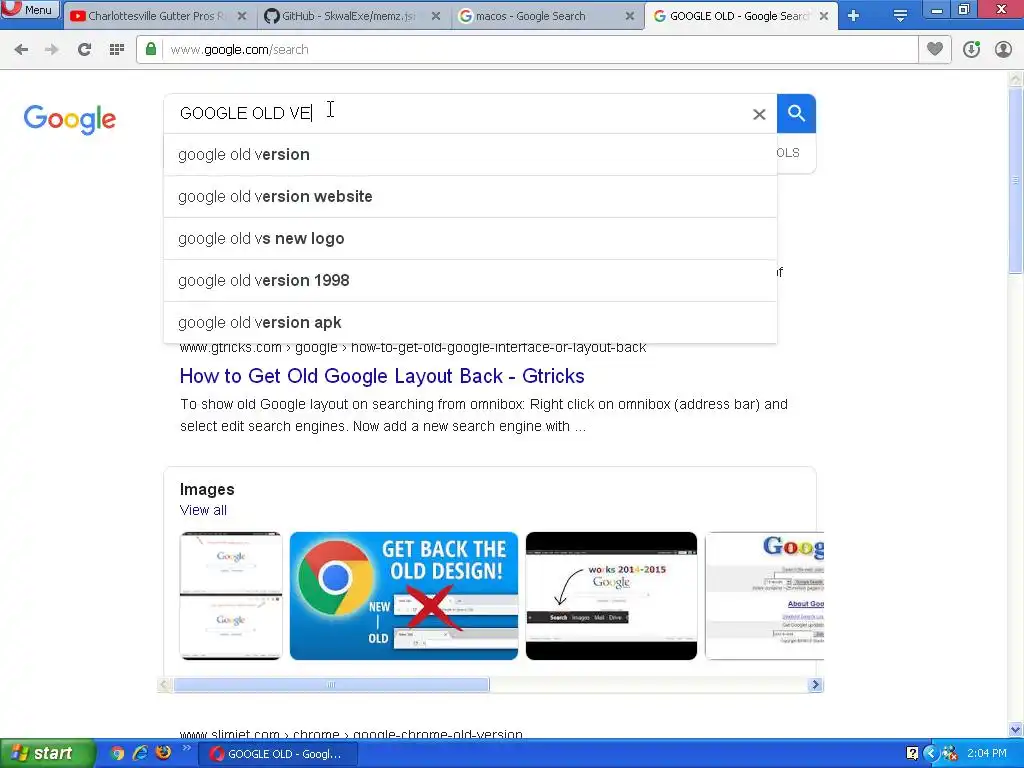Launch Internet Explorer from quick launch
The image size is (1024, 768).
(x=140, y=754)
